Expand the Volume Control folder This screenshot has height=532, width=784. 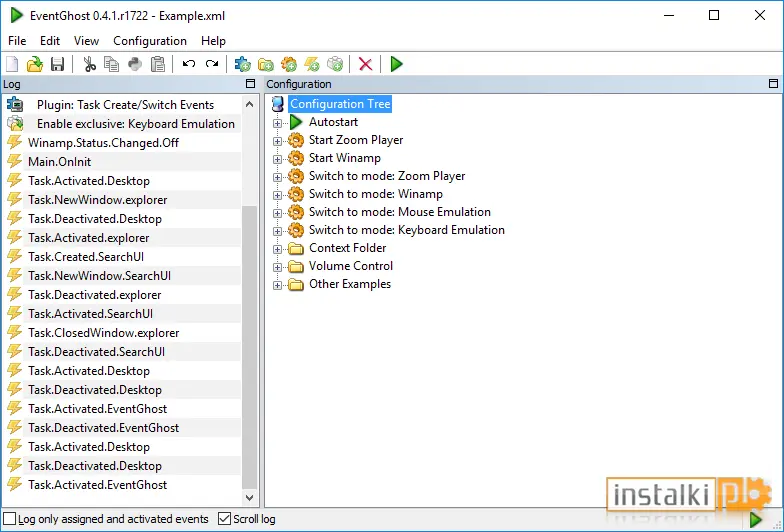[277, 266]
